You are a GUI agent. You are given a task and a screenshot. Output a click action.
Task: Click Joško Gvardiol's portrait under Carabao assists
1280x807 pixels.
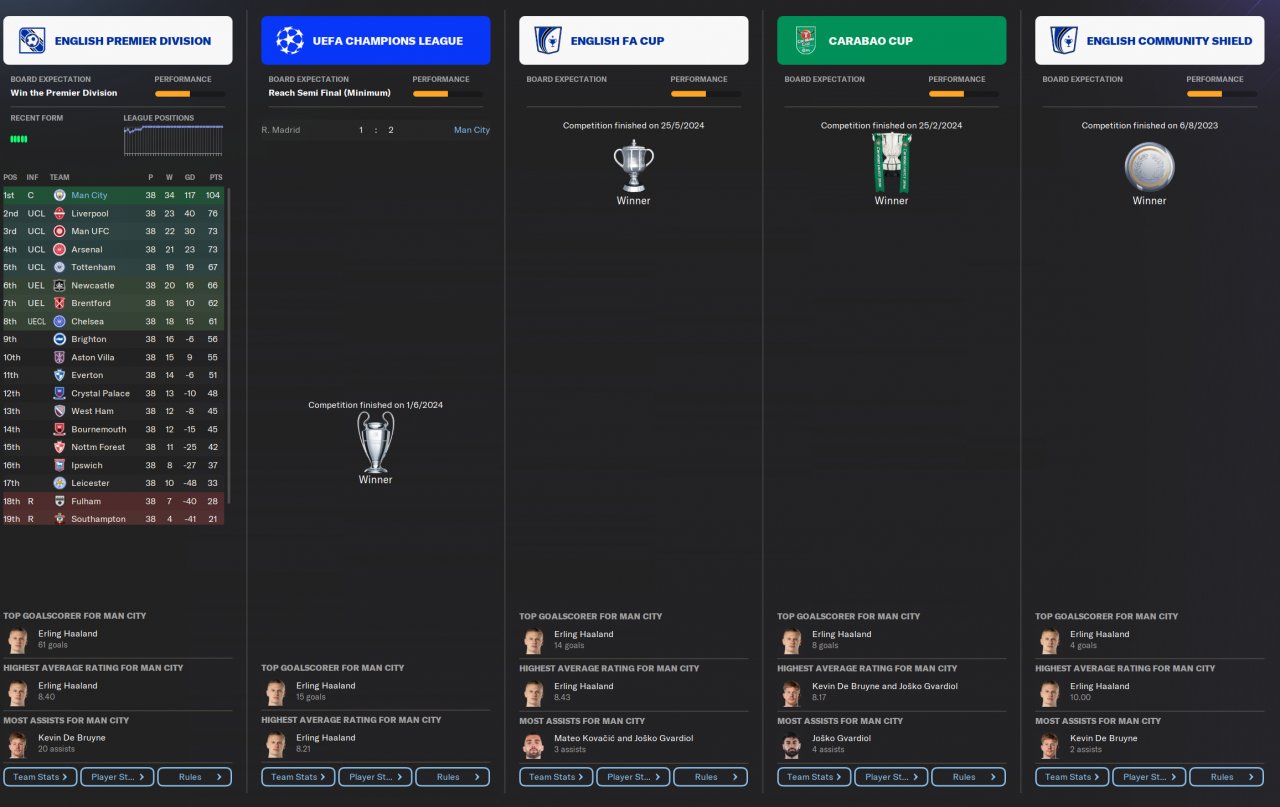click(x=791, y=745)
